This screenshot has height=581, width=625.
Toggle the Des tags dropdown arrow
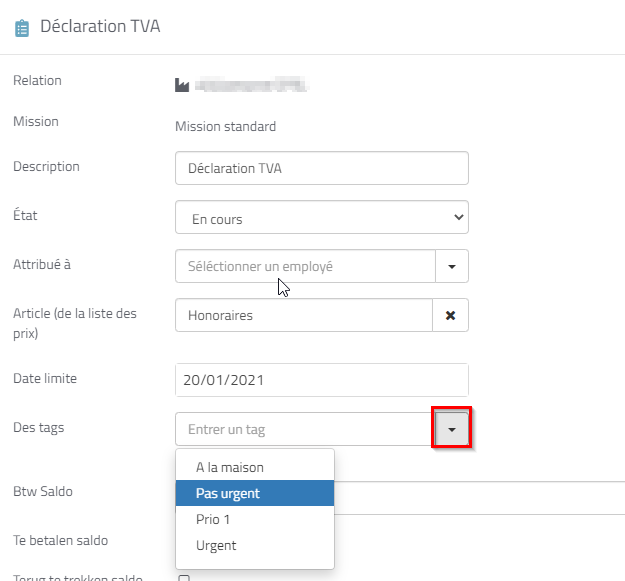pos(452,429)
